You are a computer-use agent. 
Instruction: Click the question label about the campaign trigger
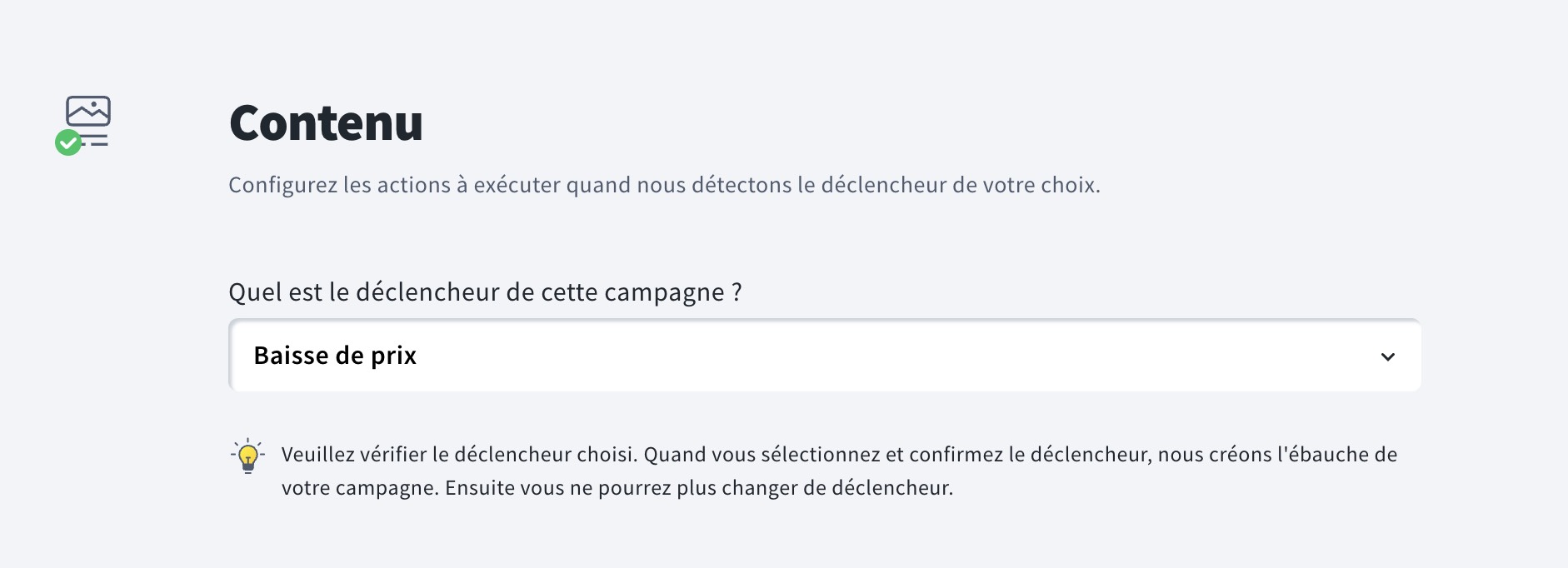(486, 291)
